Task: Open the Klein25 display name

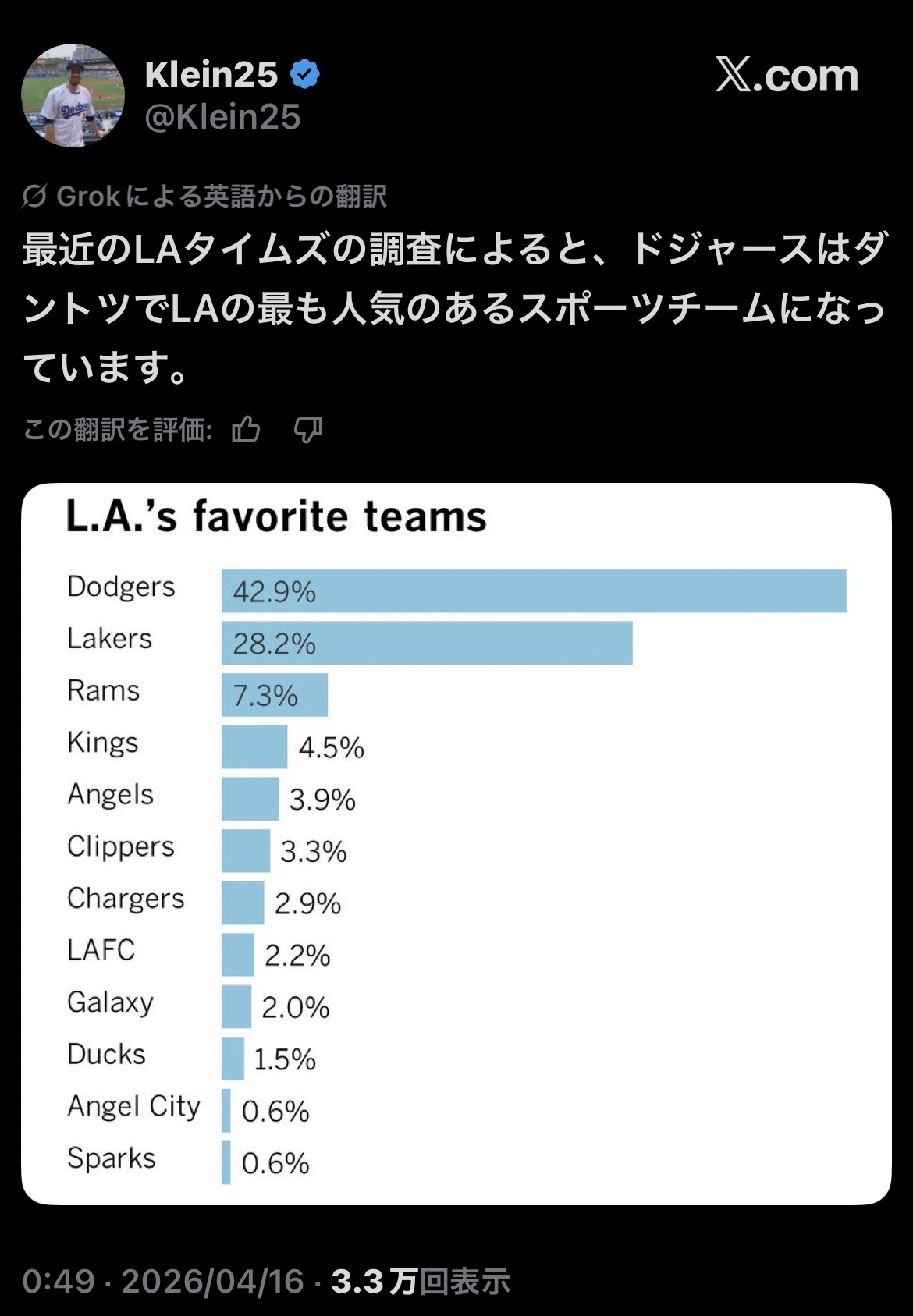Action: point(211,75)
